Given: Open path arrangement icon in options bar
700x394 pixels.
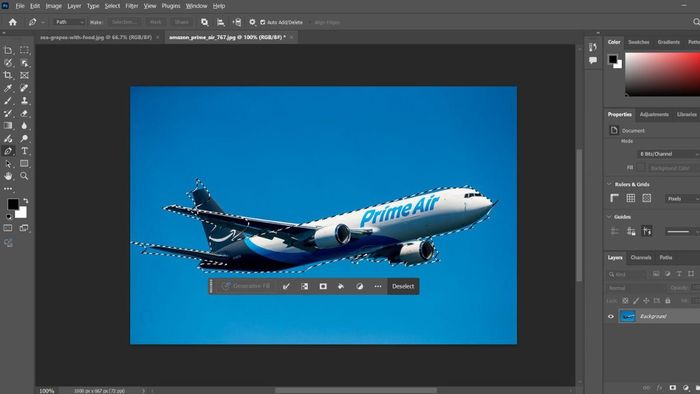Looking at the screenshot, I should coord(237,22).
